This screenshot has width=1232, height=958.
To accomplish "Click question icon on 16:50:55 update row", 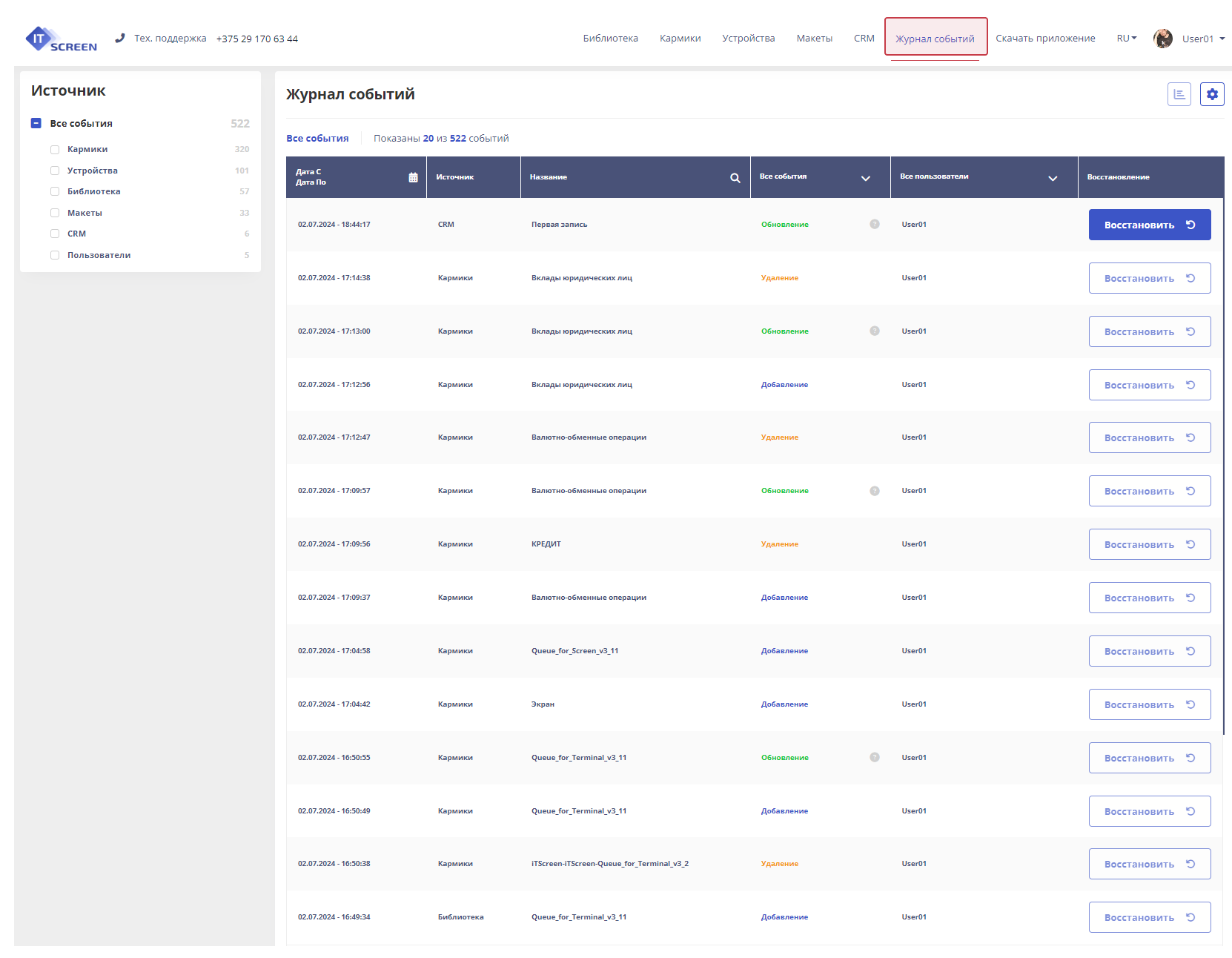I will click(x=875, y=757).
